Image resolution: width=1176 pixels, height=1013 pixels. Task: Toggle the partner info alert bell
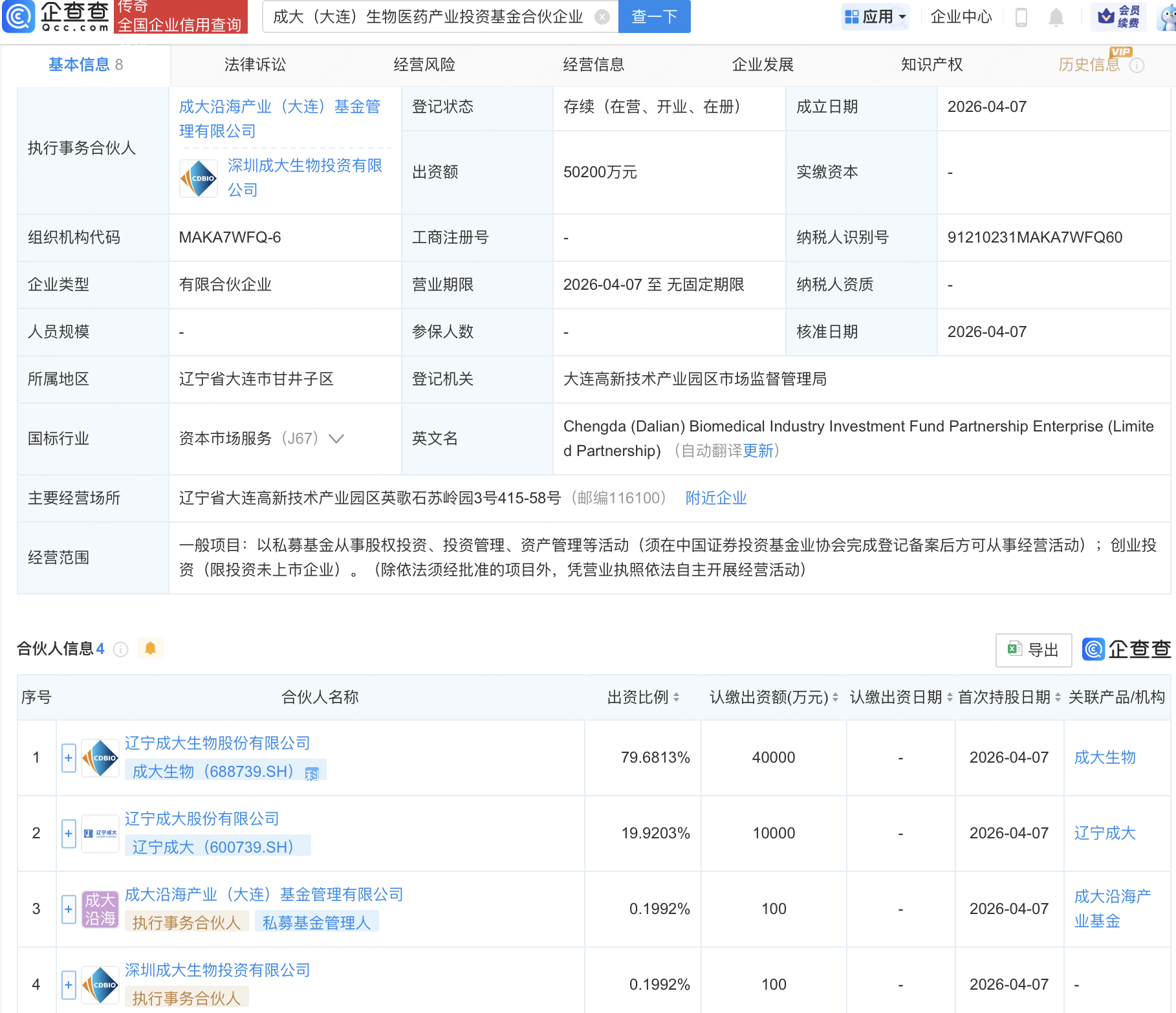pos(150,648)
